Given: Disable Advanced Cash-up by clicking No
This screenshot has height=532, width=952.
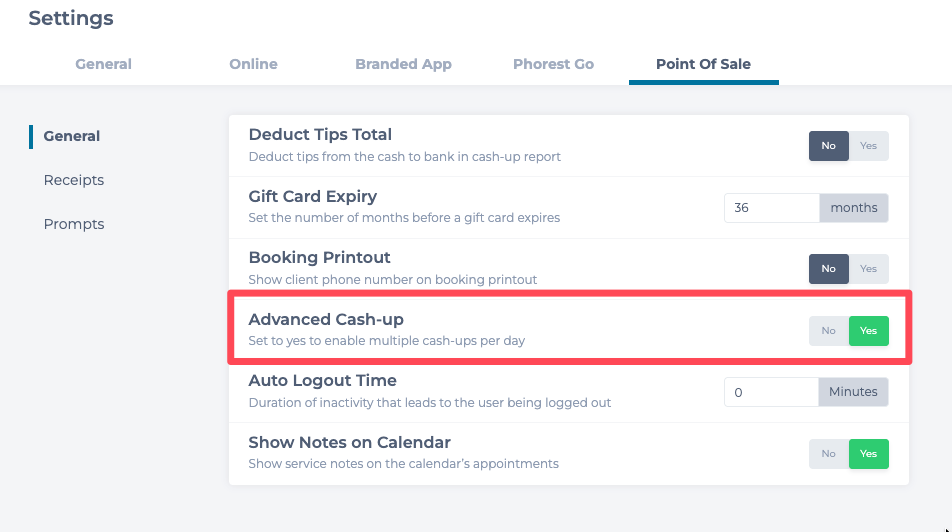Looking at the screenshot, I should (829, 331).
